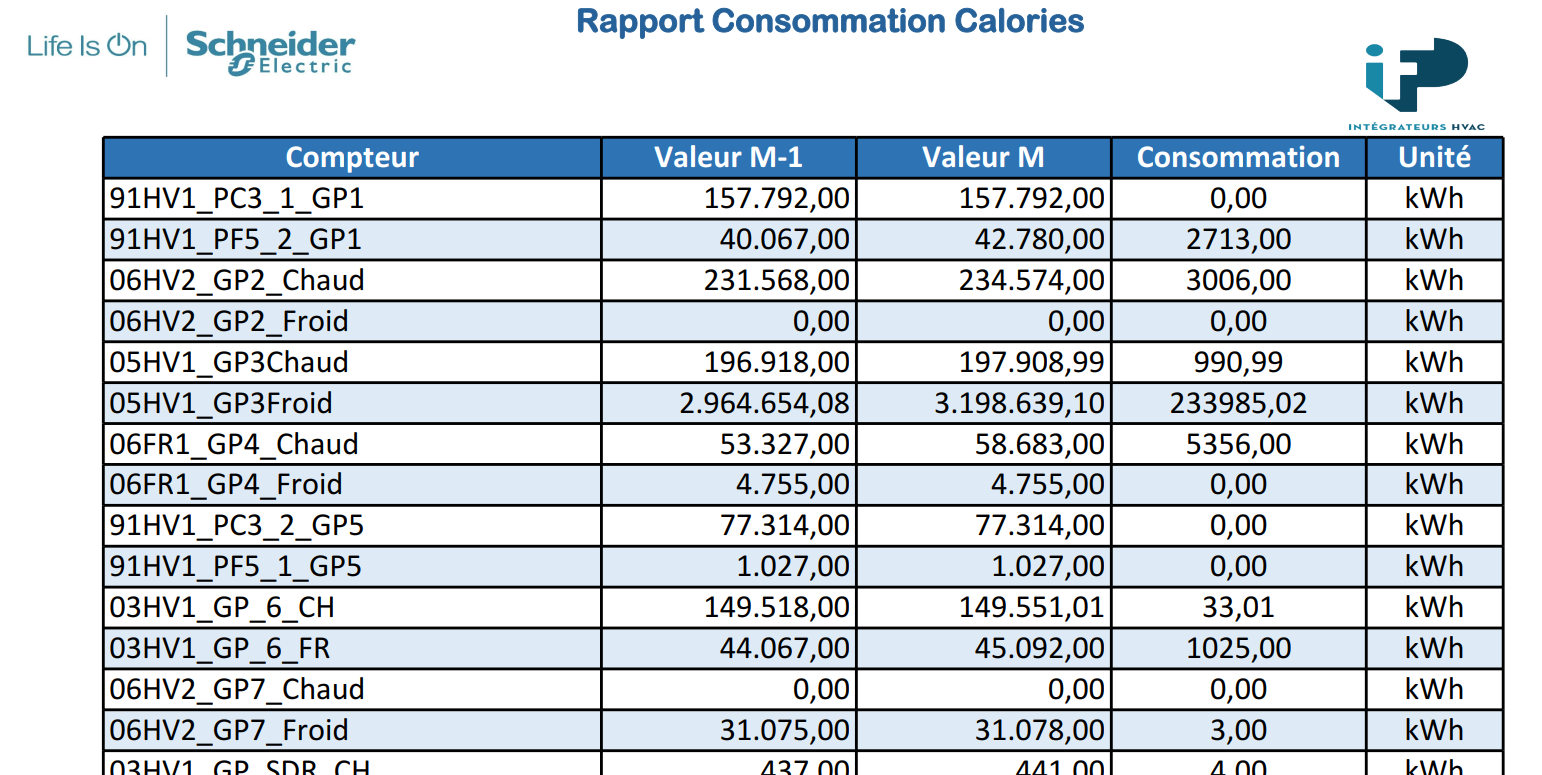Click the 2713,00 consumption cell
1542x775 pixels.
[x=1239, y=240]
